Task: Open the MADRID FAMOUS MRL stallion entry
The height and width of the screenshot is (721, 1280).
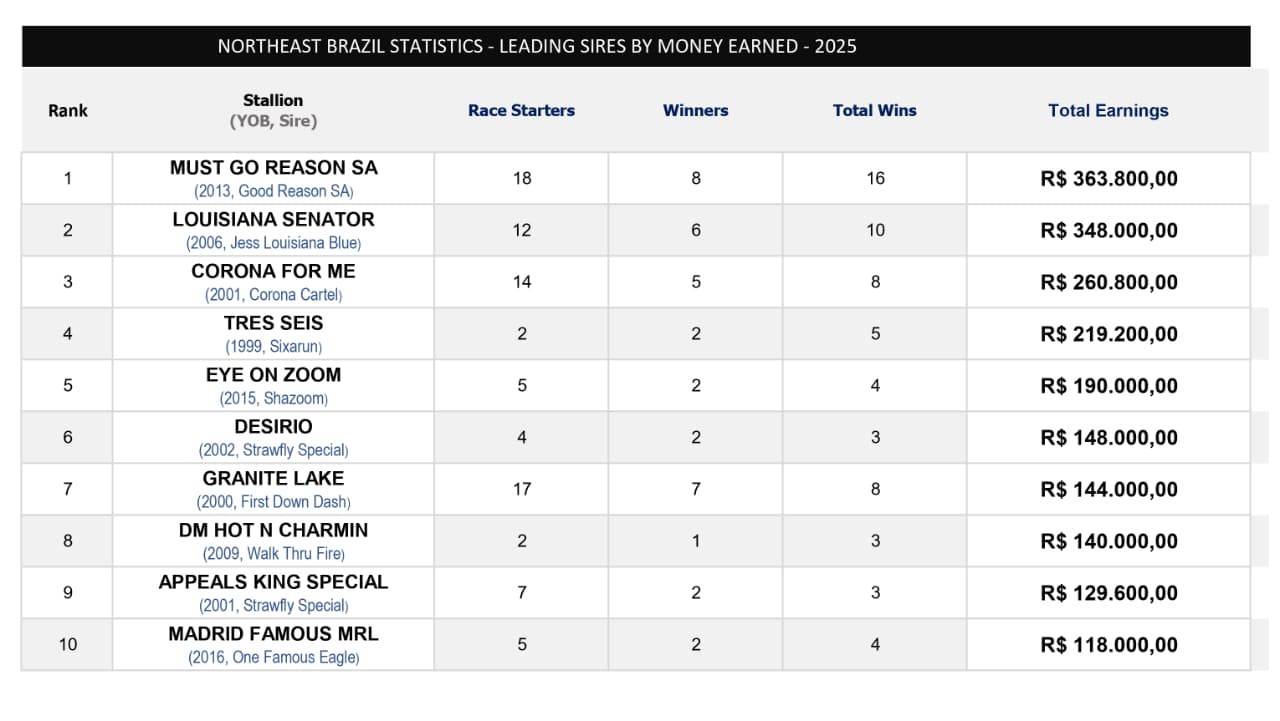Action: [273, 634]
